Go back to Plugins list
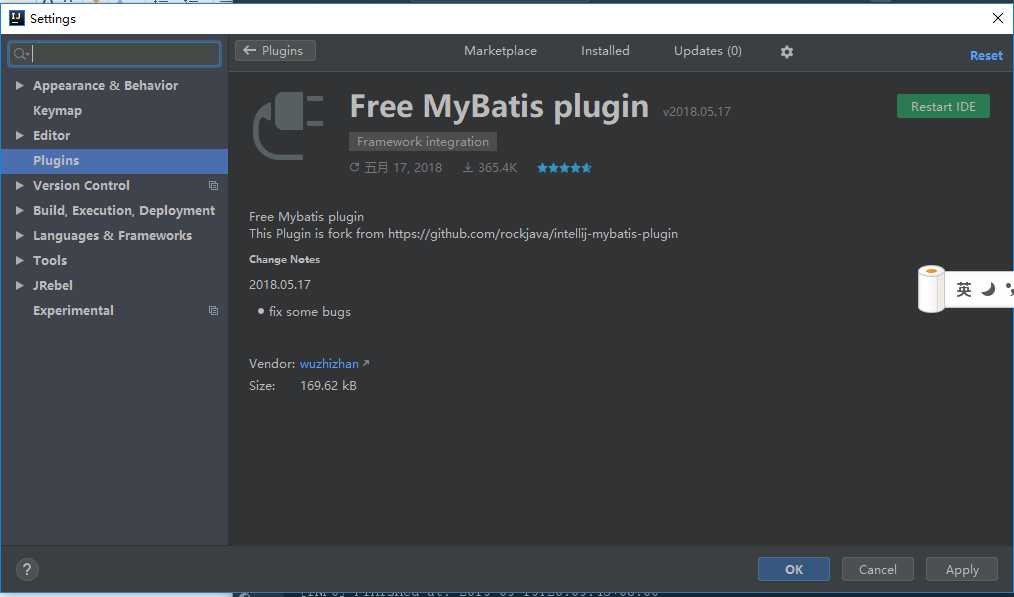This screenshot has height=597, width=1014. point(275,50)
